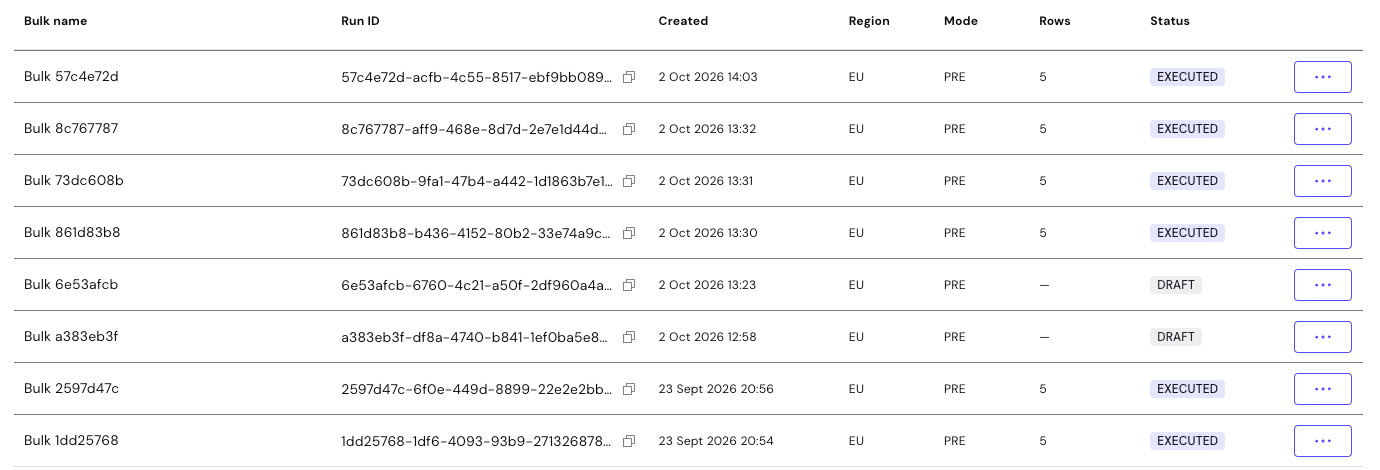Image resolution: width=1380 pixels, height=470 pixels.
Task: Click EXECUTED status badge of Bulk 1dd25768
Action: coord(1187,441)
